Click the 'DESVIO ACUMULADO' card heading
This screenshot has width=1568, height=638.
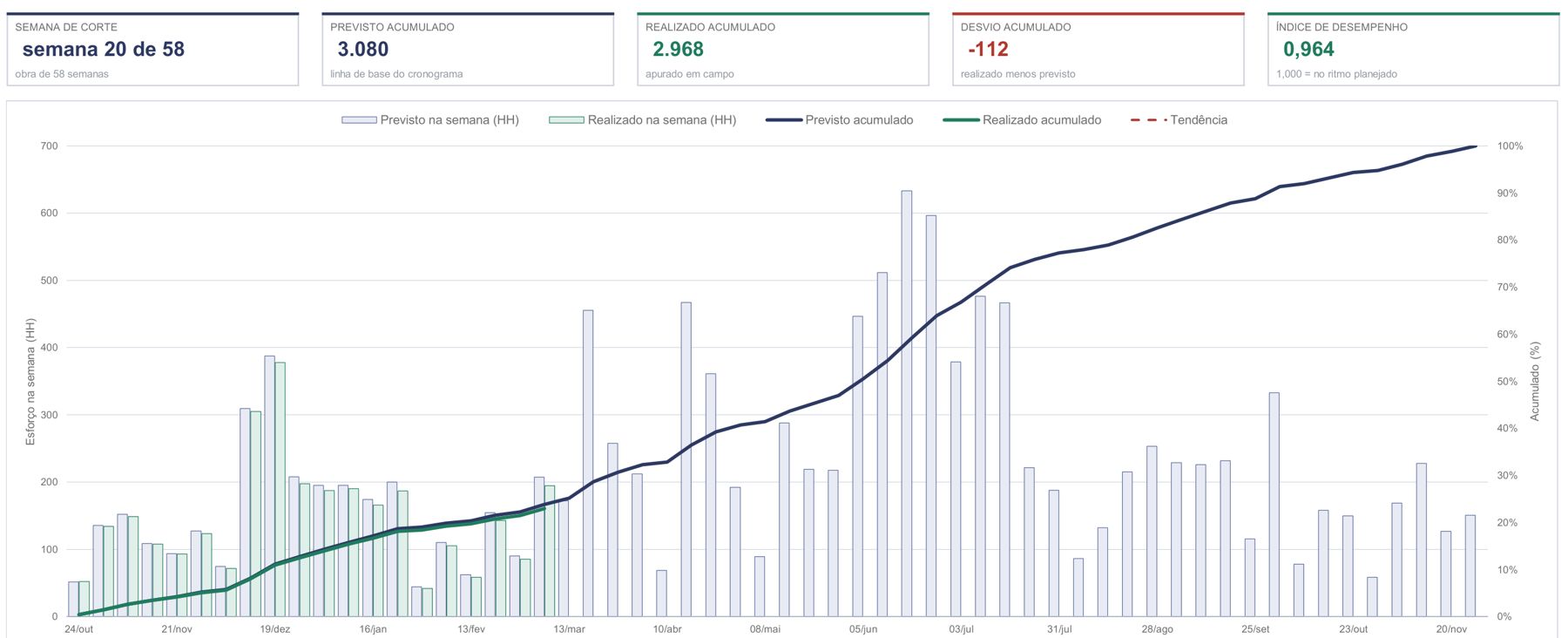1017,27
